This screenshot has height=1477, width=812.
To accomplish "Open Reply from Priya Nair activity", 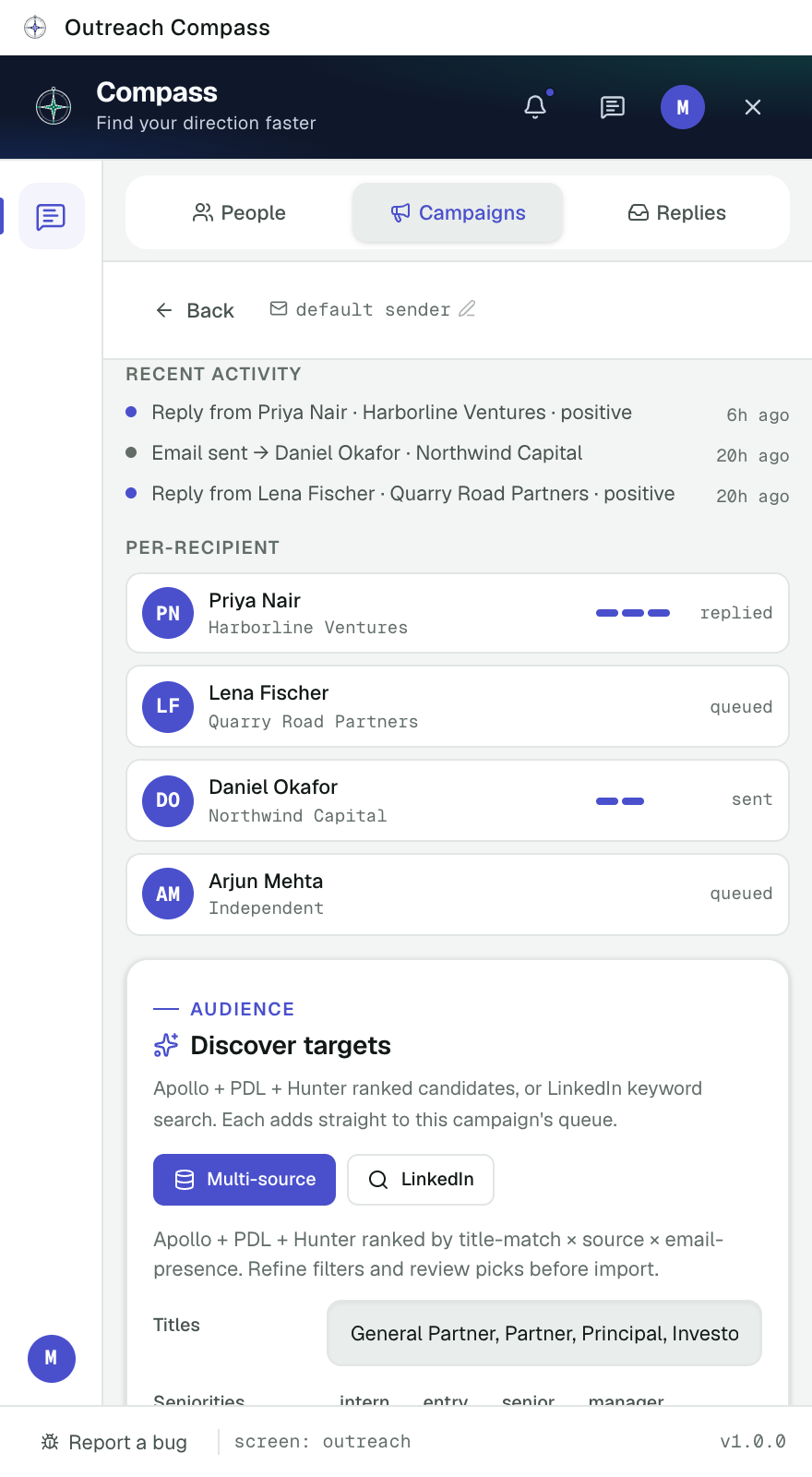I will coord(458,413).
